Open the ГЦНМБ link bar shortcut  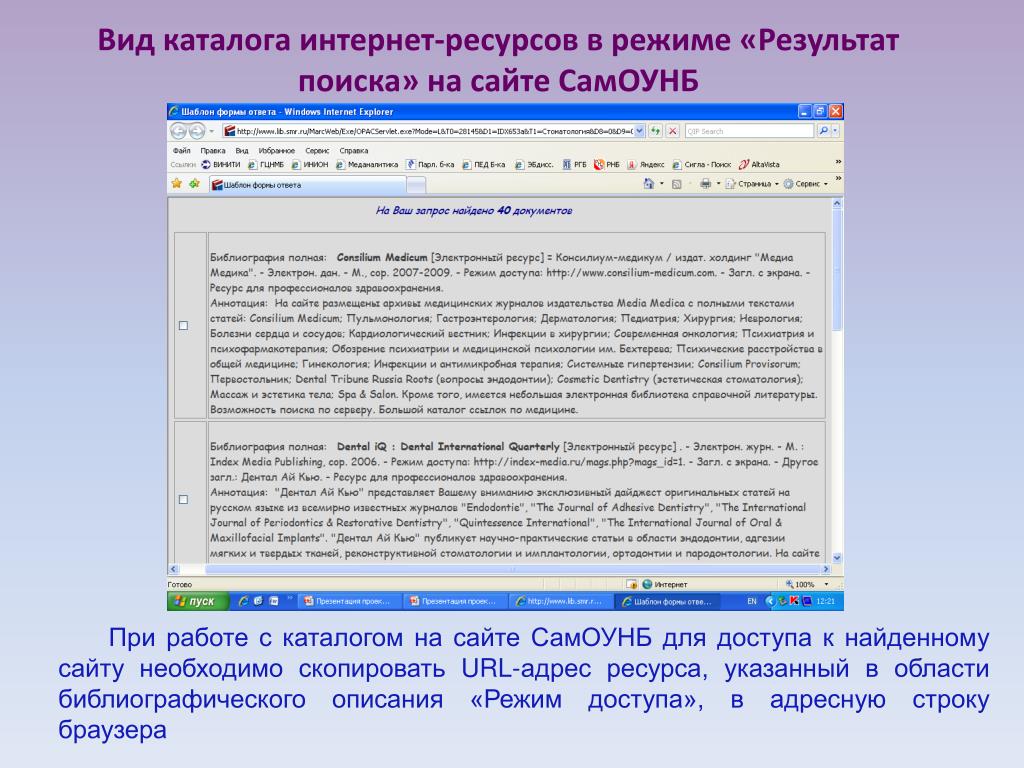[x=266, y=165]
